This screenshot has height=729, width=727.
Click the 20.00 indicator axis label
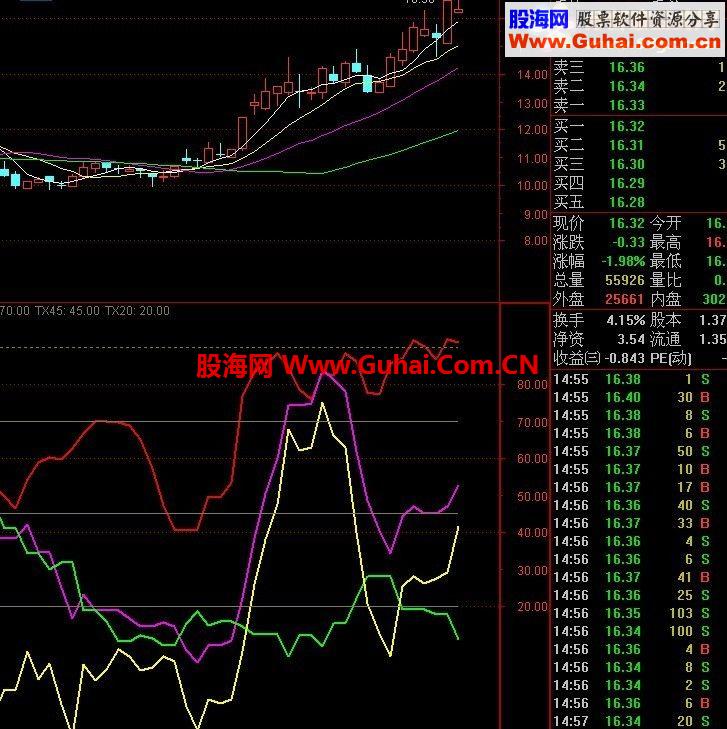pos(532,607)
